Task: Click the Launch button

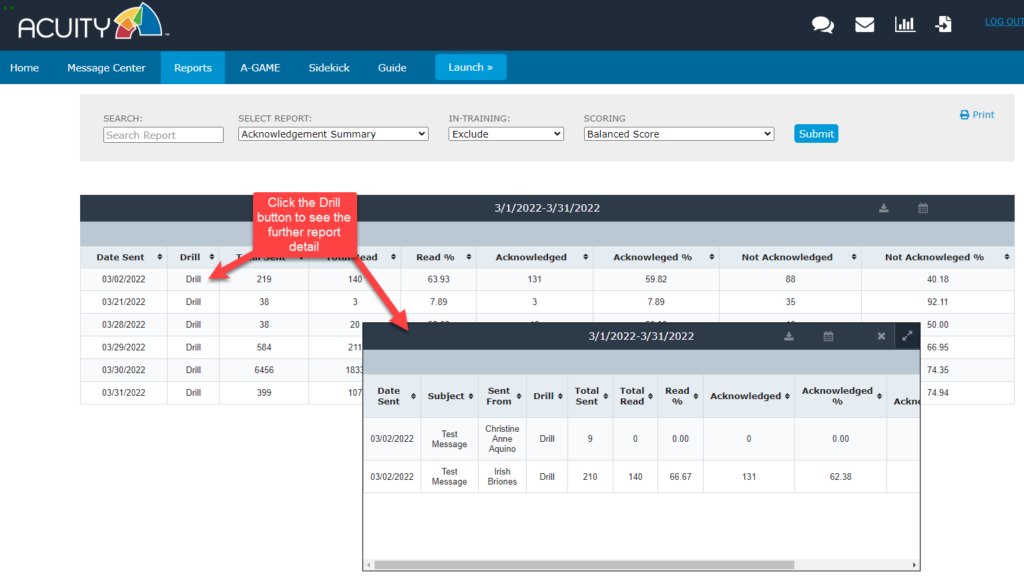Action: [x=470, y=67]
